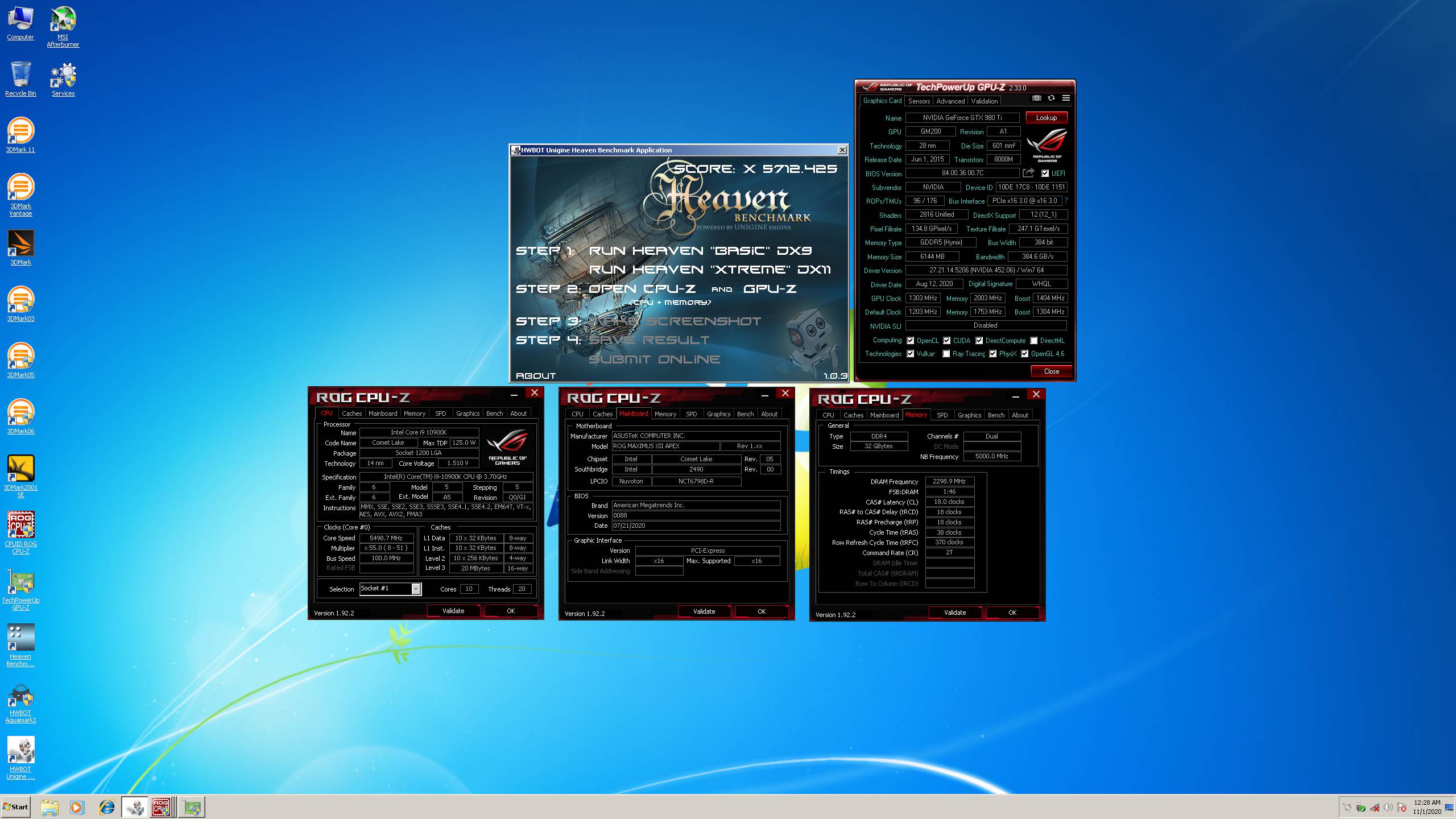Viewport: 1456px width, 819px height.
Task: Toggle the CUDA checkbox in GPU-Z
Action: click(947, 341)
